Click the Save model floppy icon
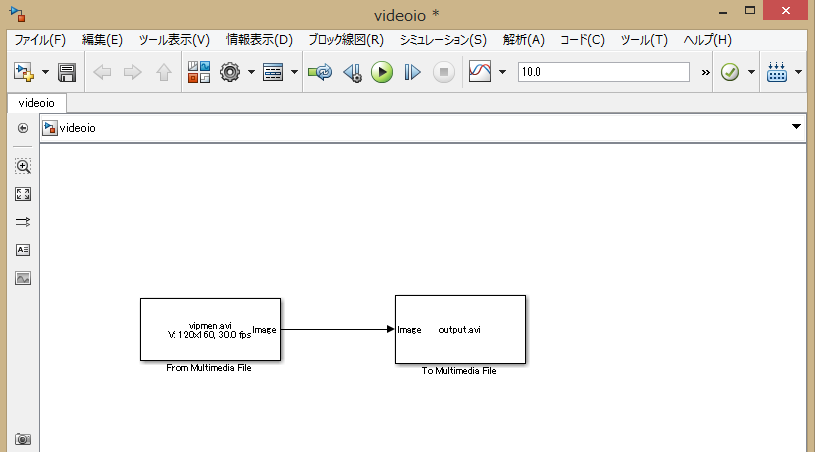The height and width of the screenshot is (452, 815). (67, 72)
